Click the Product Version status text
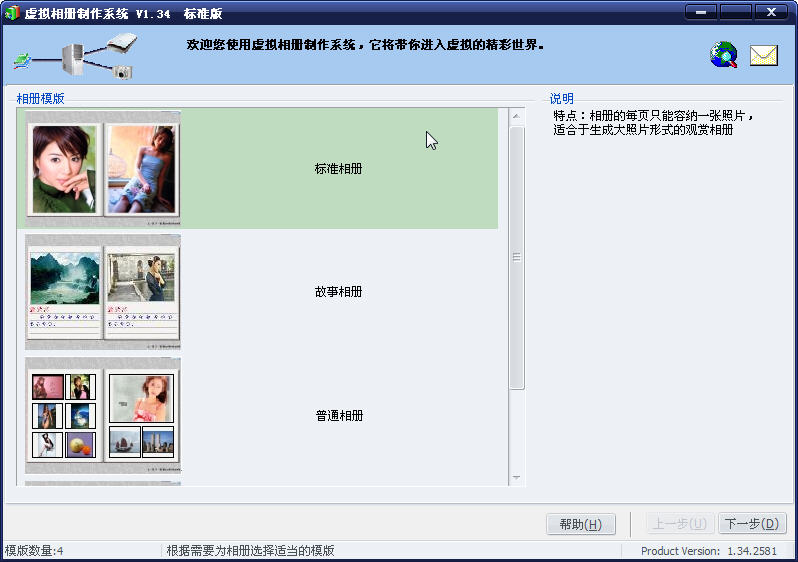The height and width of the screenshot is (562, 798). click(709, 551)
